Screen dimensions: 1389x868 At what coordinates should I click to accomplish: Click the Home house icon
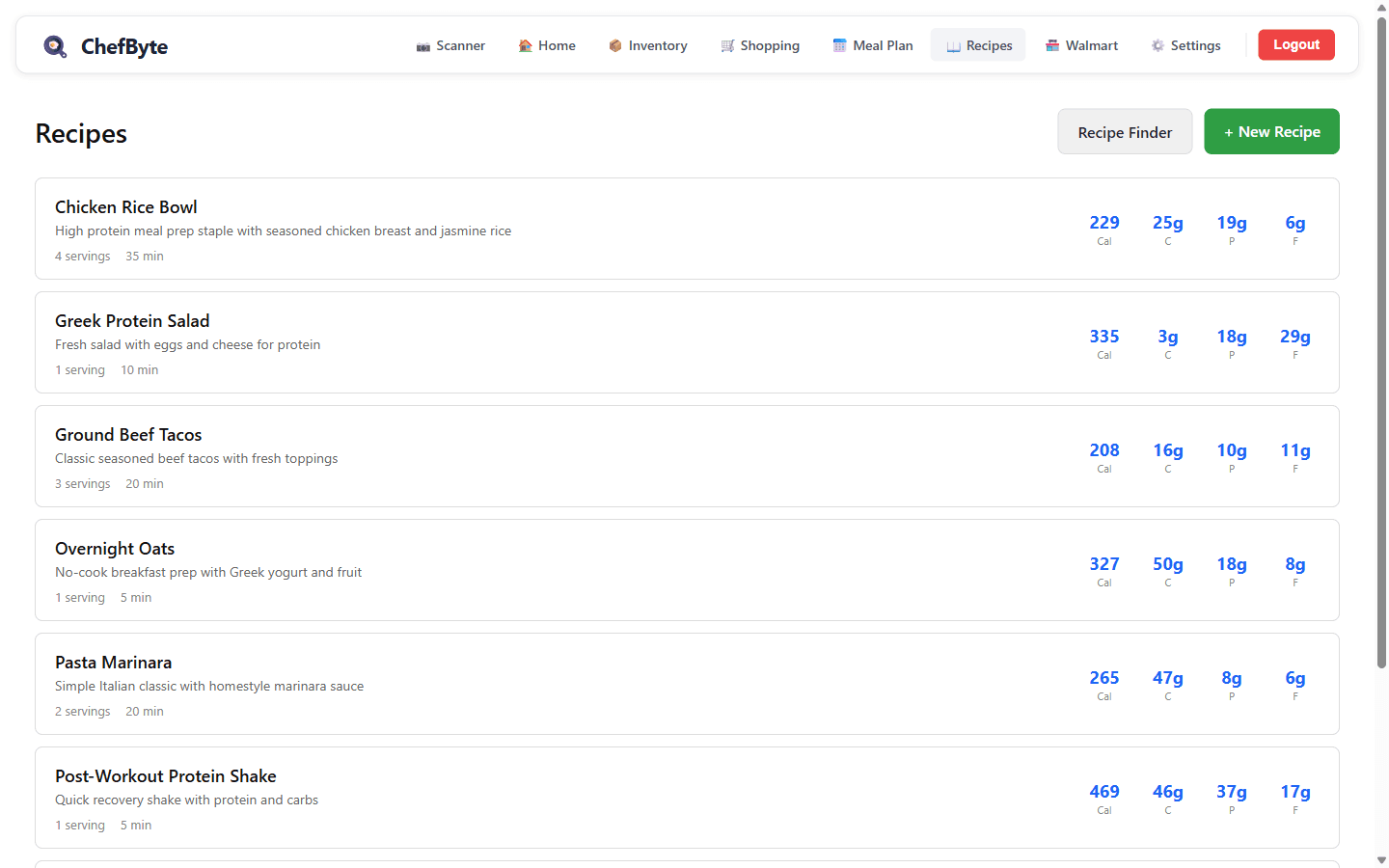coord(525,46)
